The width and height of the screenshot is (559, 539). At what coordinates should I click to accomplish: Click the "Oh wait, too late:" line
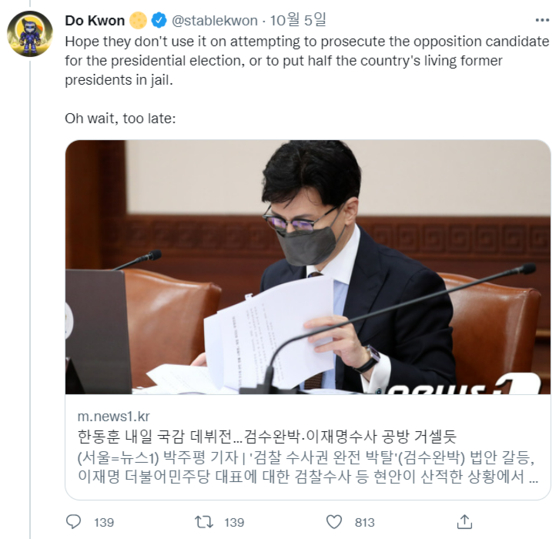pyautogui.click(x=120, y=118)
